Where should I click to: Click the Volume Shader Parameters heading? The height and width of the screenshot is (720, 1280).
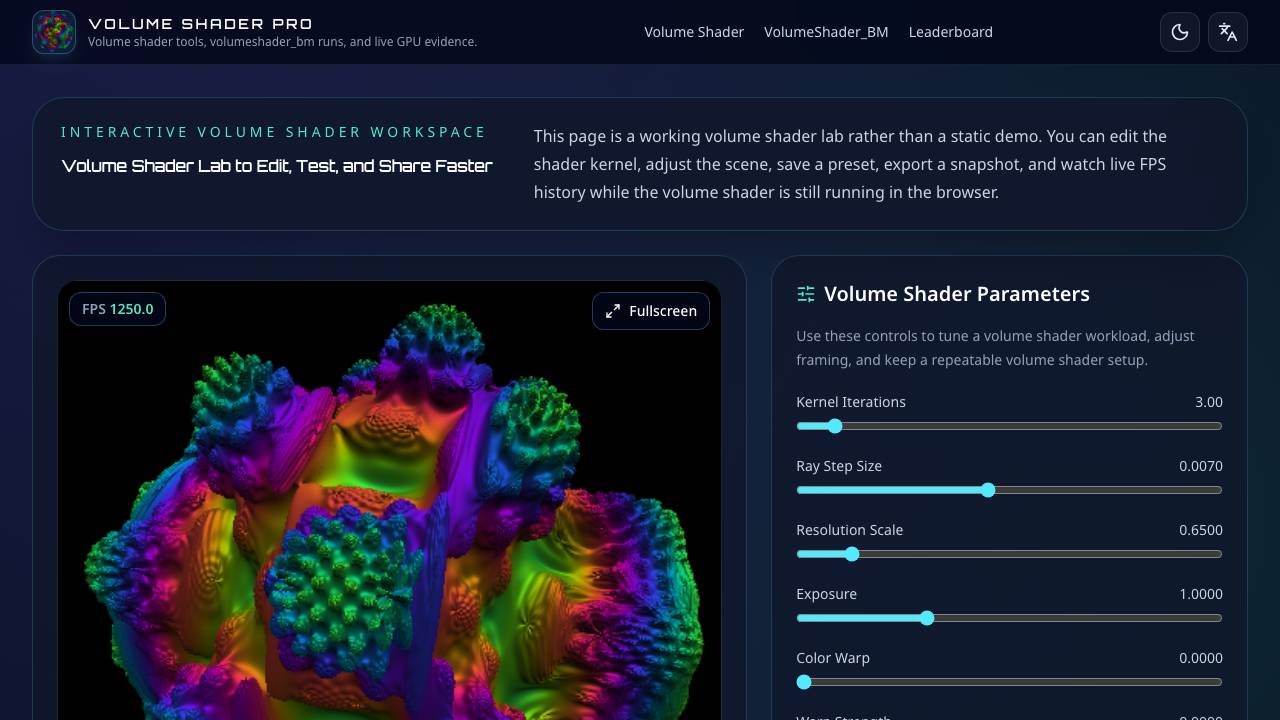(957, 294)
